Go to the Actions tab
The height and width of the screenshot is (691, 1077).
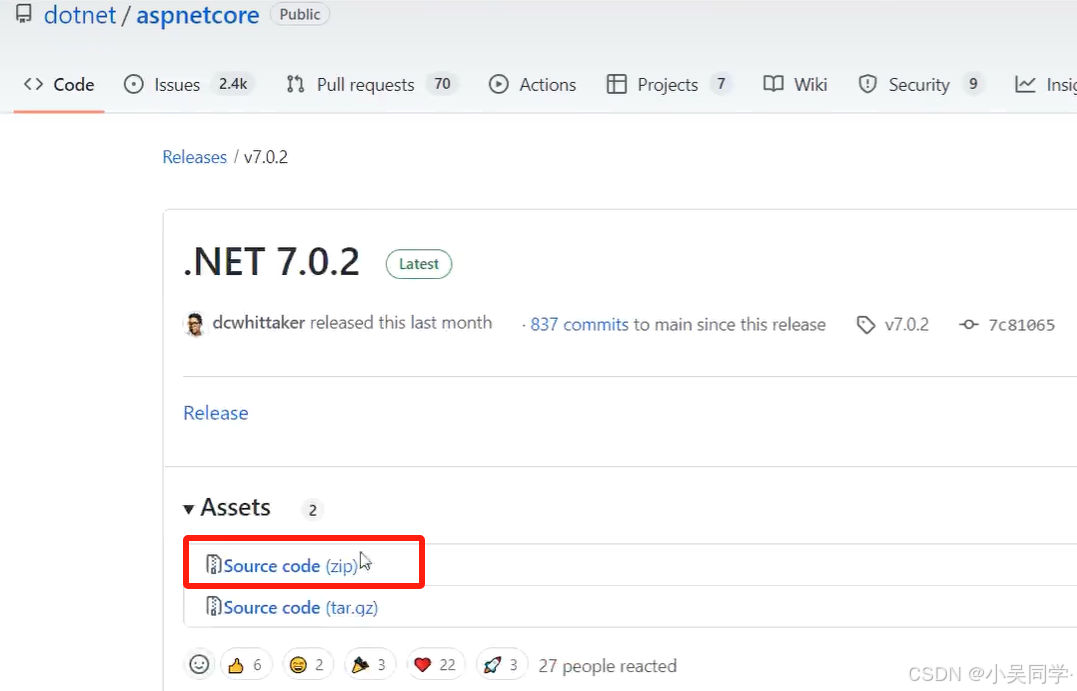[x=532, y=84]
